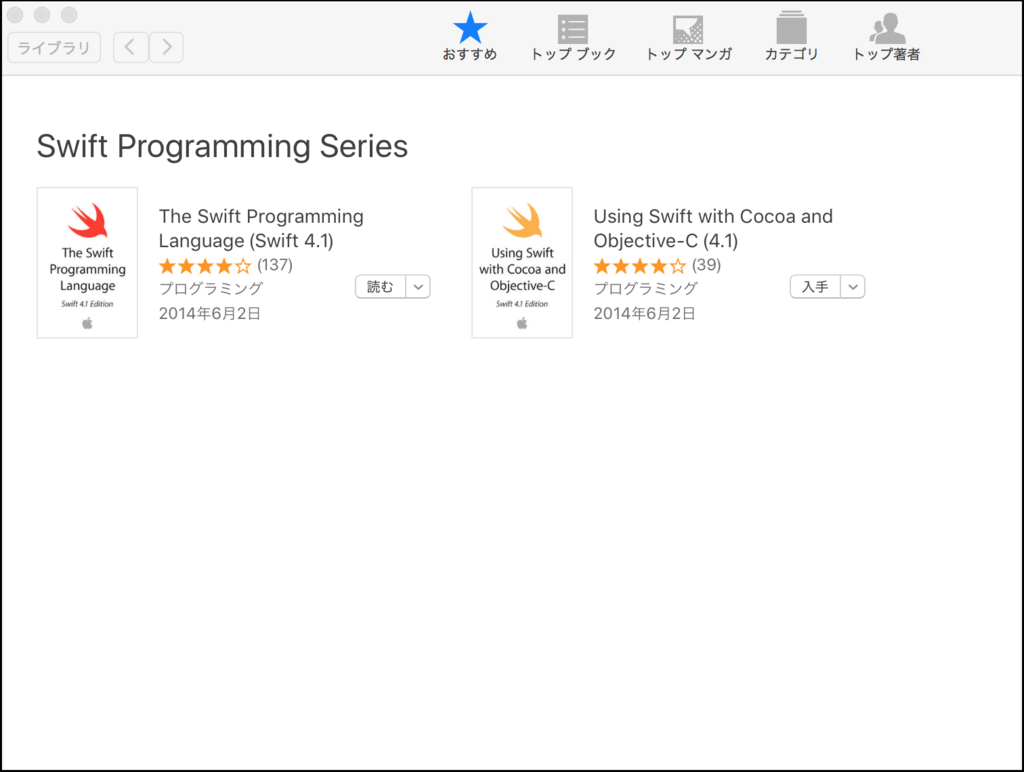Click the ライブラリ button
Image resolution: width=1024 pixels, height=772 pixels.
[54, 48]
